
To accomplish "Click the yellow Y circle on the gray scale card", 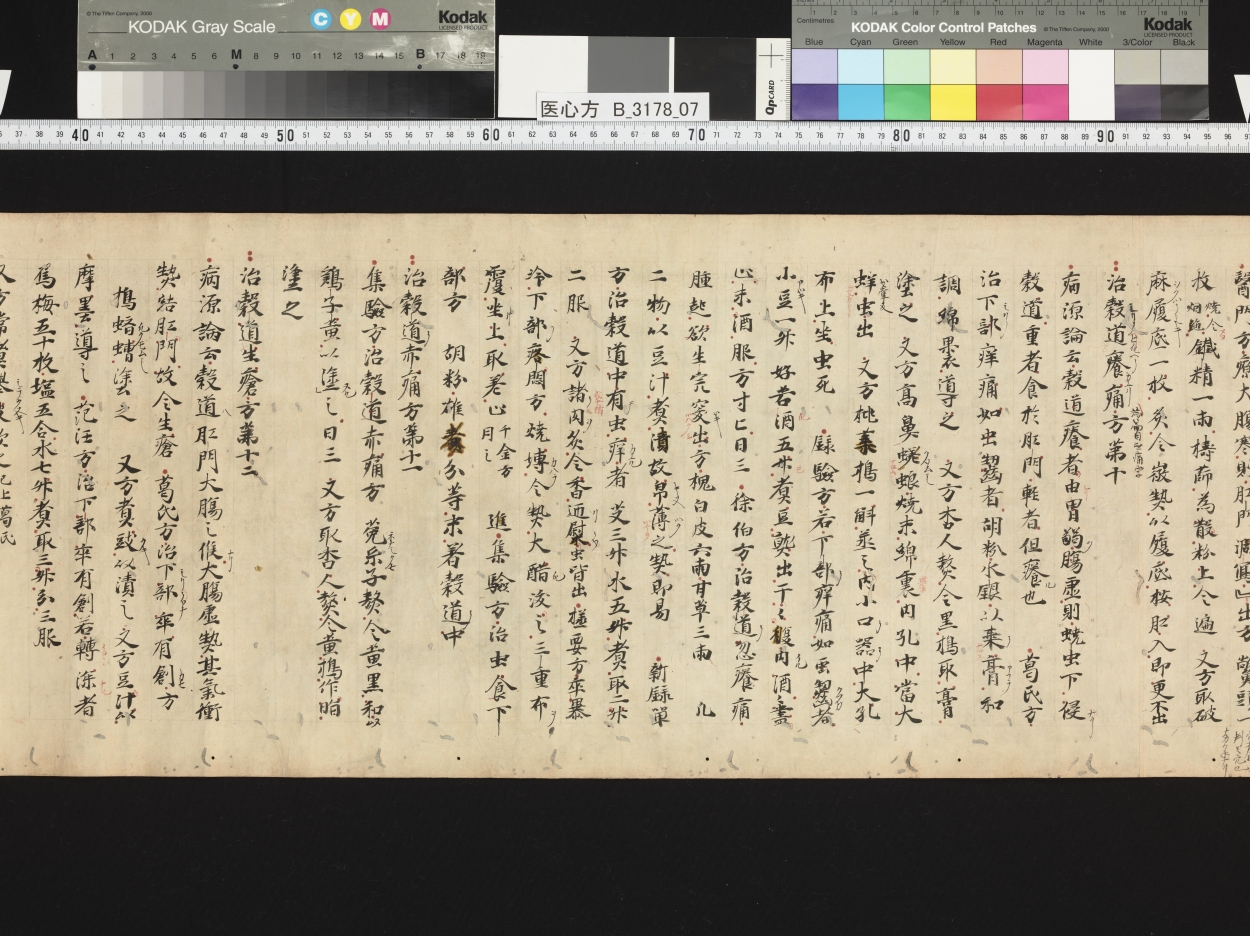I will click(x=350, y=19).
